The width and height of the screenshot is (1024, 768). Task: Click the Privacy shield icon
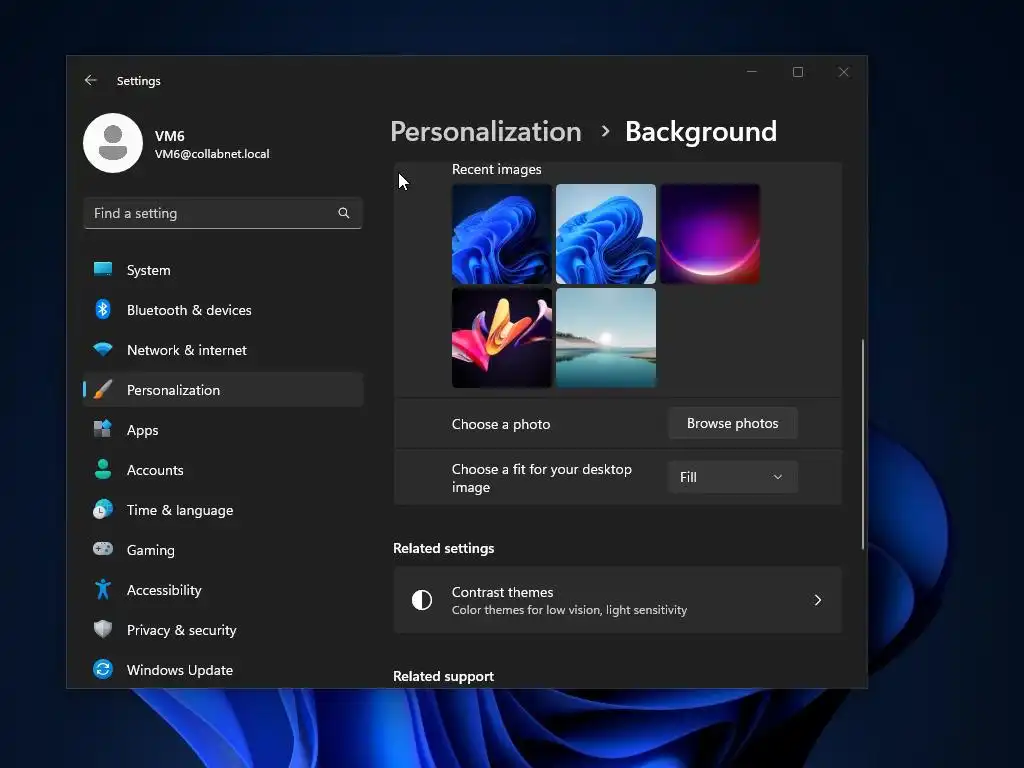[x=103, y=629]
